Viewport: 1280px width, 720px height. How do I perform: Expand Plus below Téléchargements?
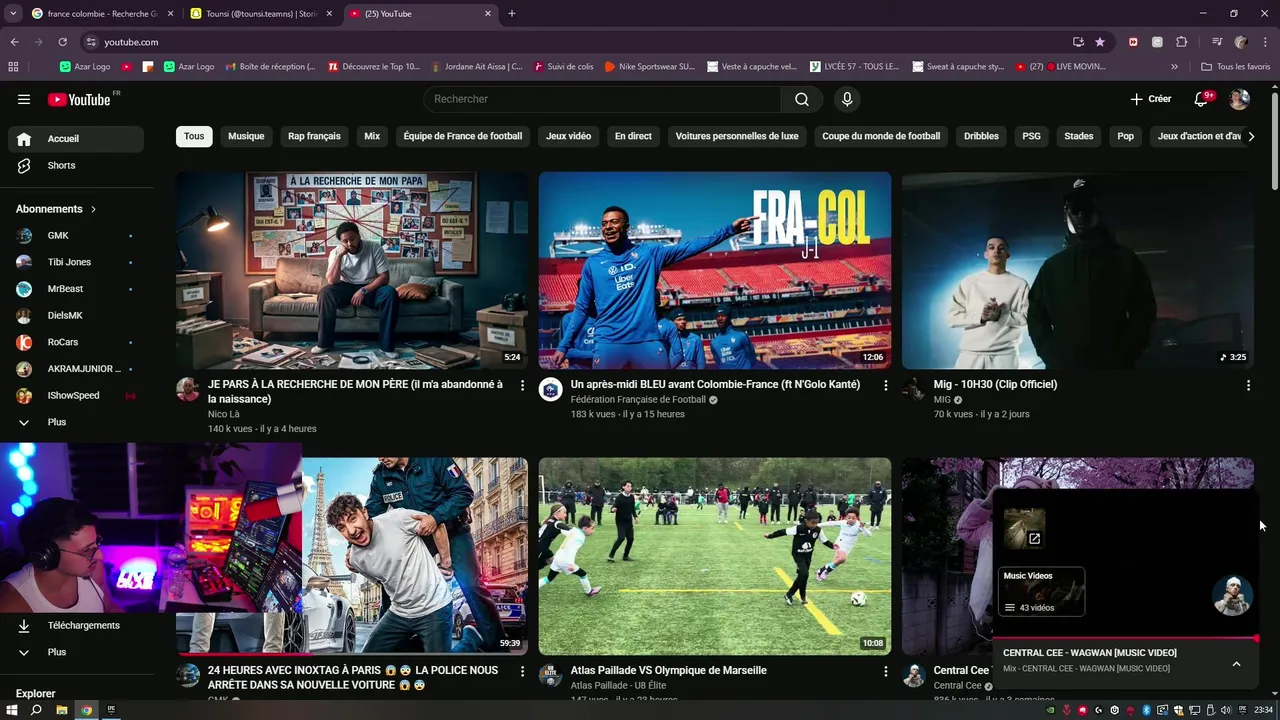tap(76, 652)
